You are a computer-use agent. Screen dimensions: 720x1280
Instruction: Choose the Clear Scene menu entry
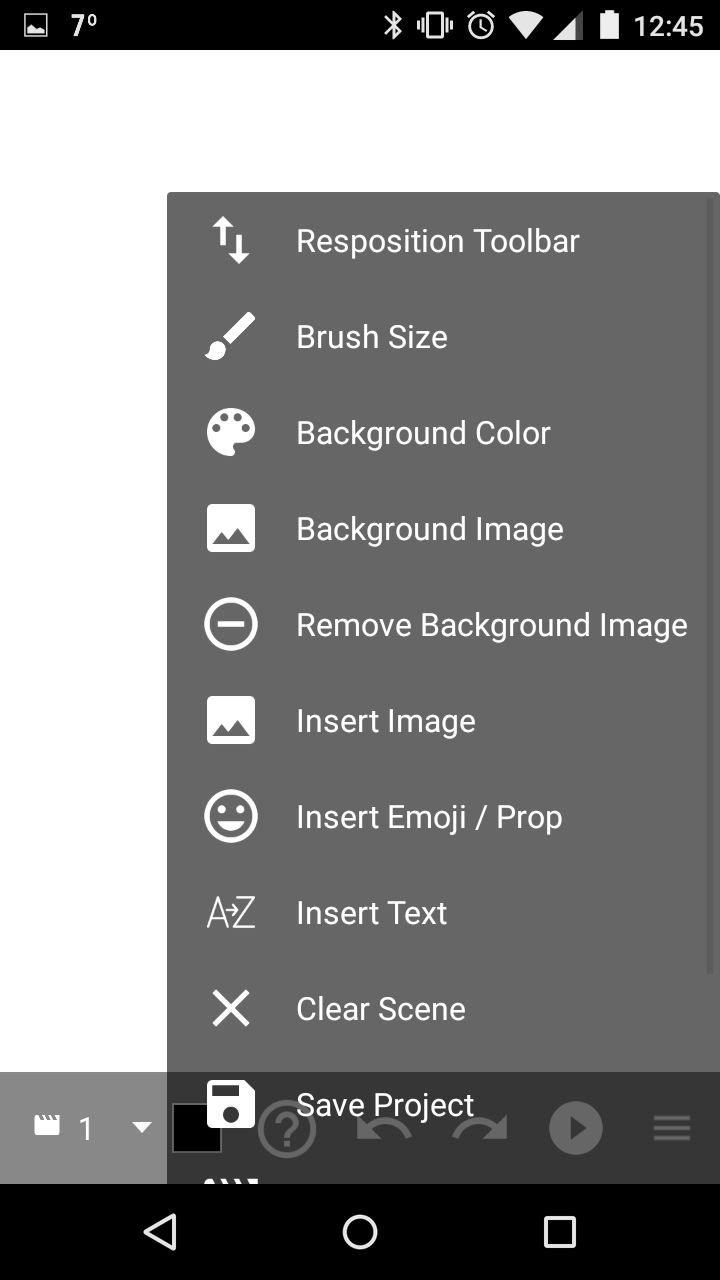point(443,1009)
